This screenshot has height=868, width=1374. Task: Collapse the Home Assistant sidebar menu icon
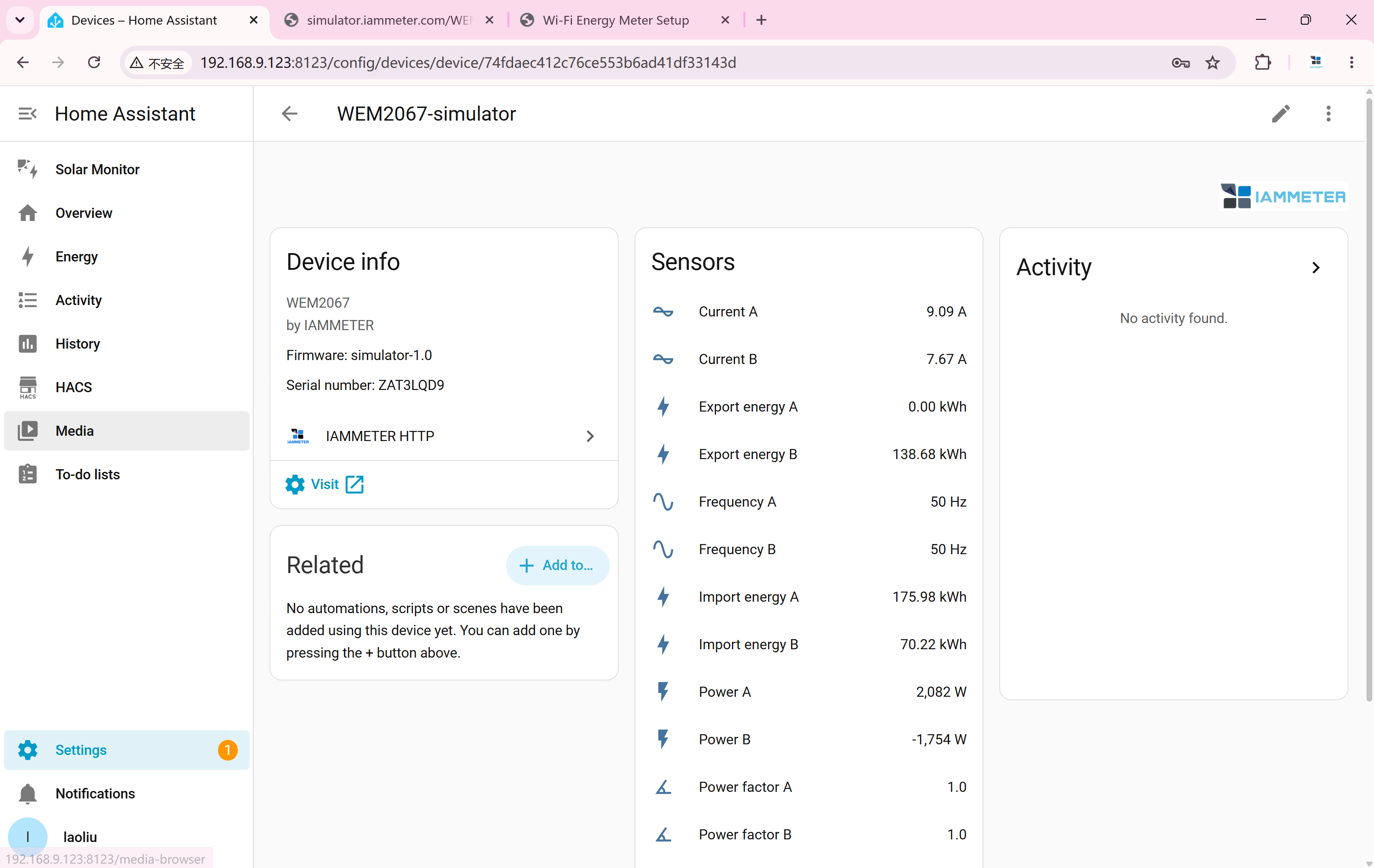pos(27,114)
